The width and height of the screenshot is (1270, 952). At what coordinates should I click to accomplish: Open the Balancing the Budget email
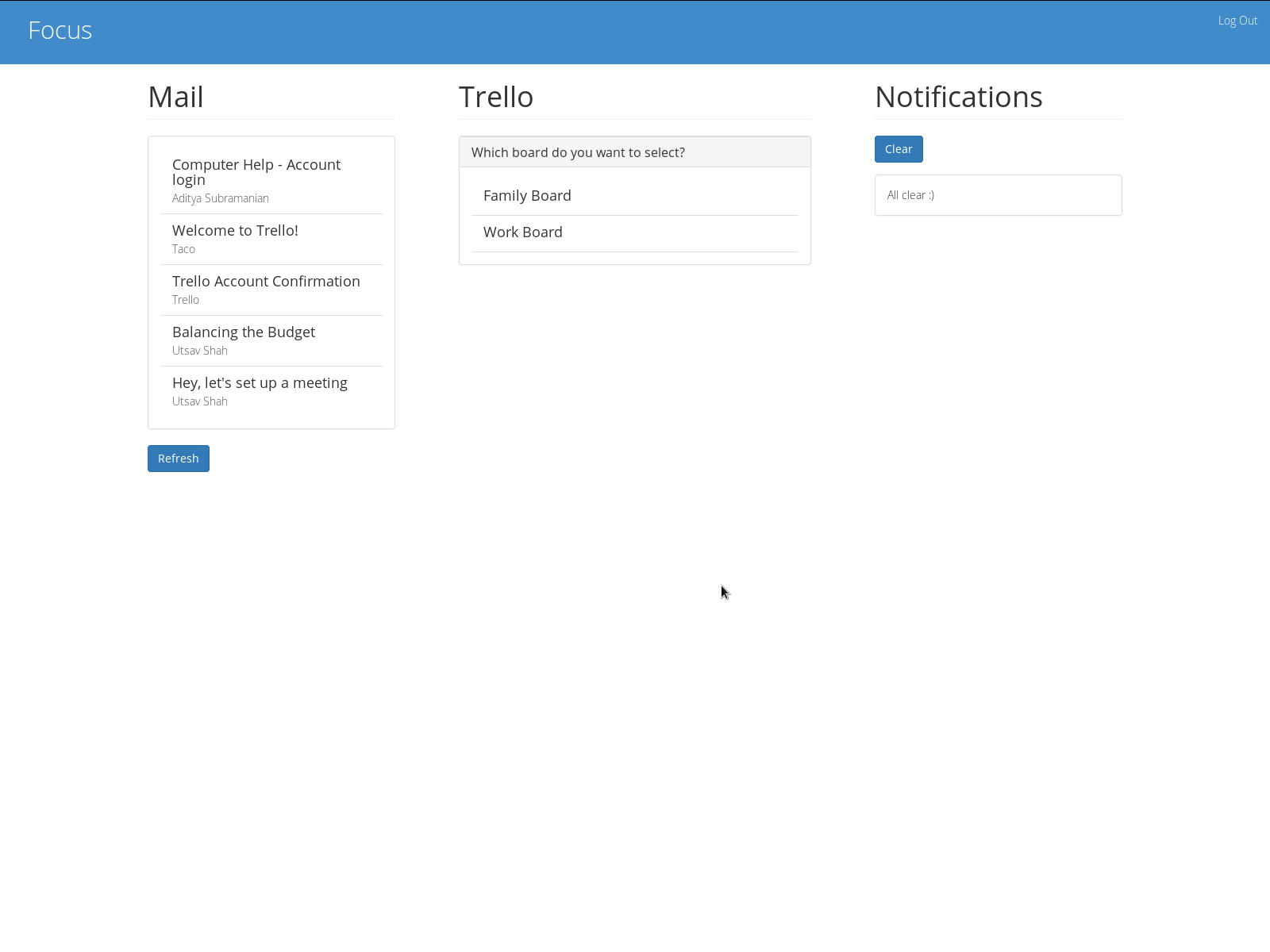271,341
